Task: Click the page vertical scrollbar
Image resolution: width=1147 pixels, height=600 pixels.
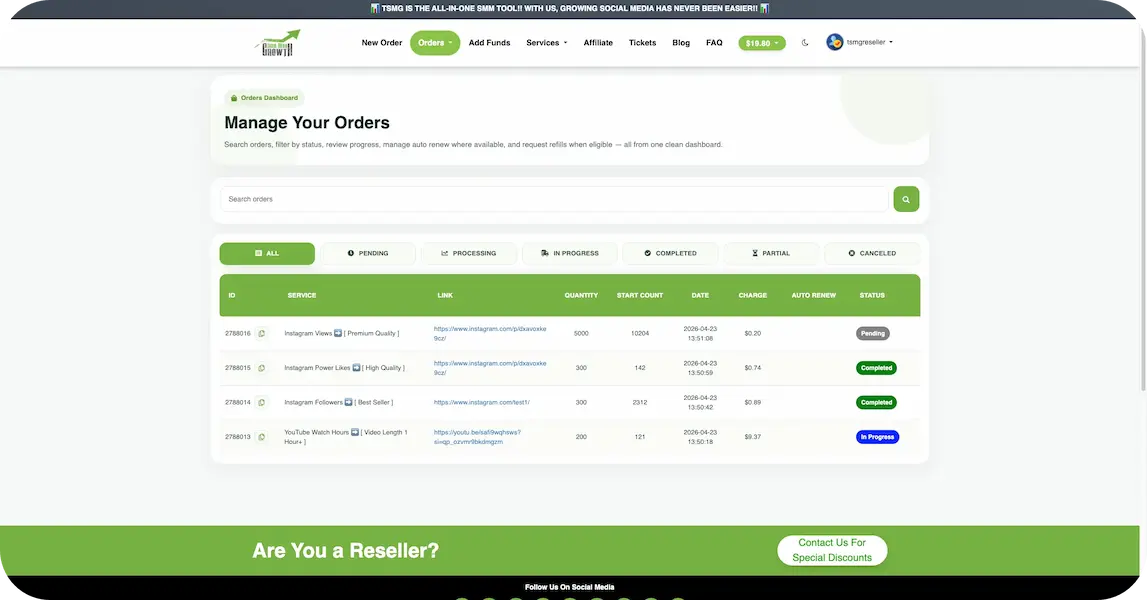Action: tap(1143, 212)
